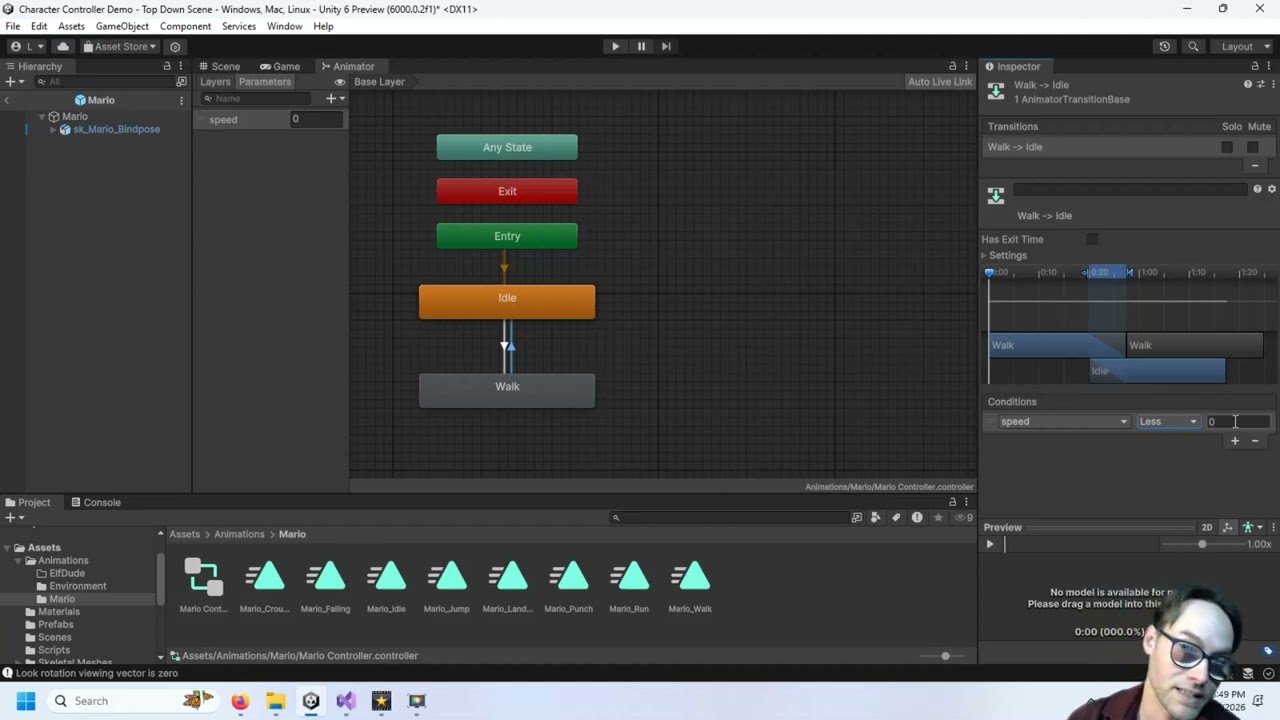Toggle the Auto Live Link button
This screenshot has width=1280, height=720.
point(939,82)
